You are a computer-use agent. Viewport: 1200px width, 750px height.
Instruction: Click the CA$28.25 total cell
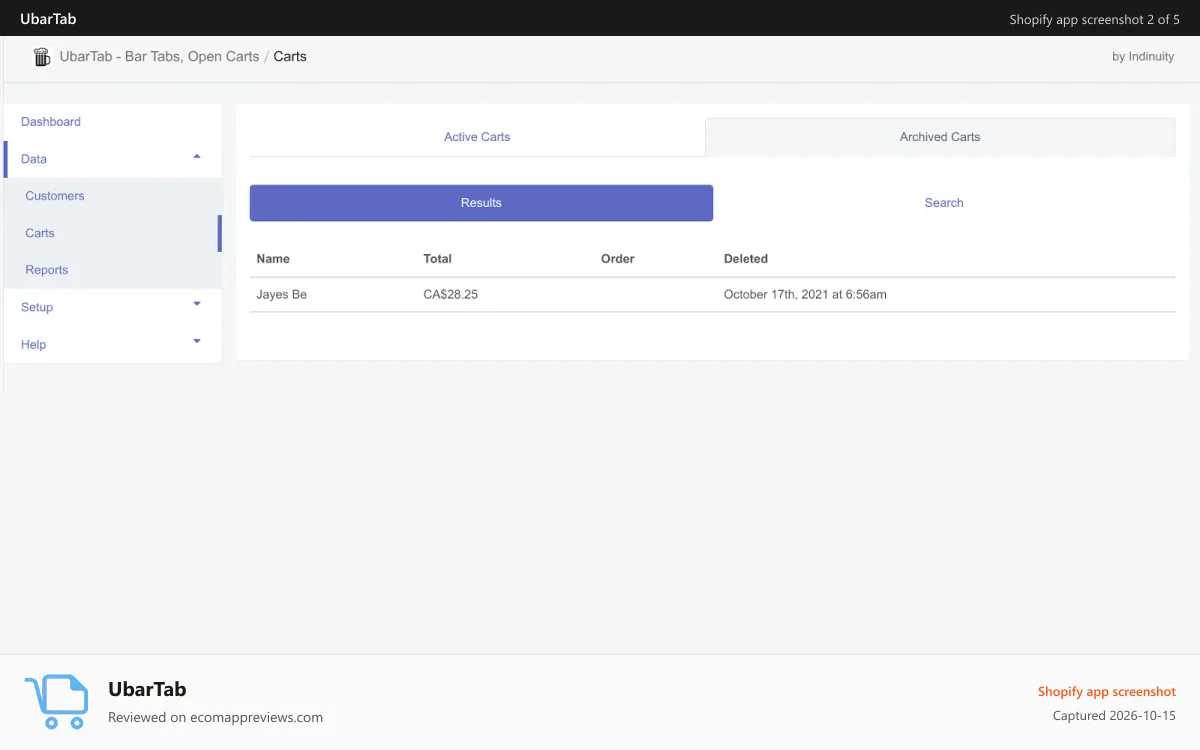pos(451,295)
